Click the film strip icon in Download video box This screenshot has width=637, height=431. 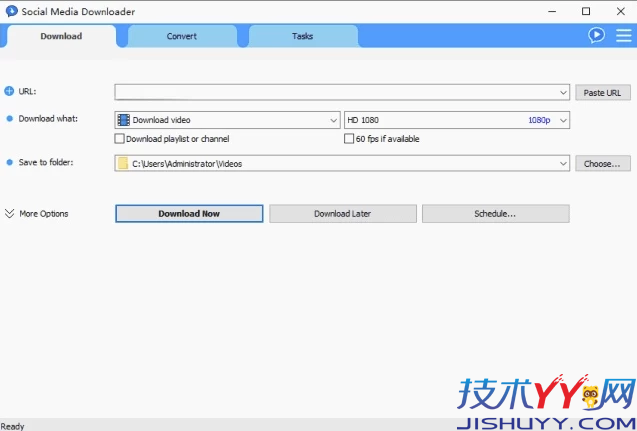pos(124,120)
